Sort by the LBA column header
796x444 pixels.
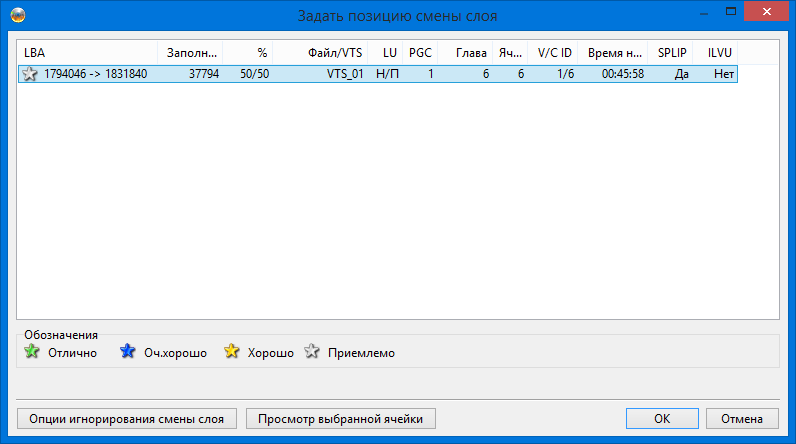coord(88,53)
